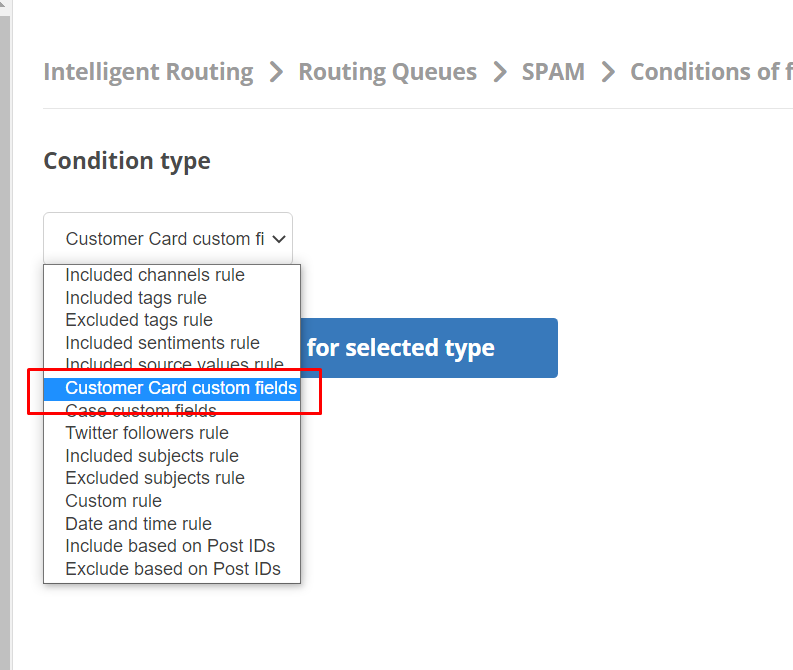Image resolution: width=793 pixels, height=670 pixels.
Task: Open Intelligent Routing breadcrumb link
Action: click(148, 72)
